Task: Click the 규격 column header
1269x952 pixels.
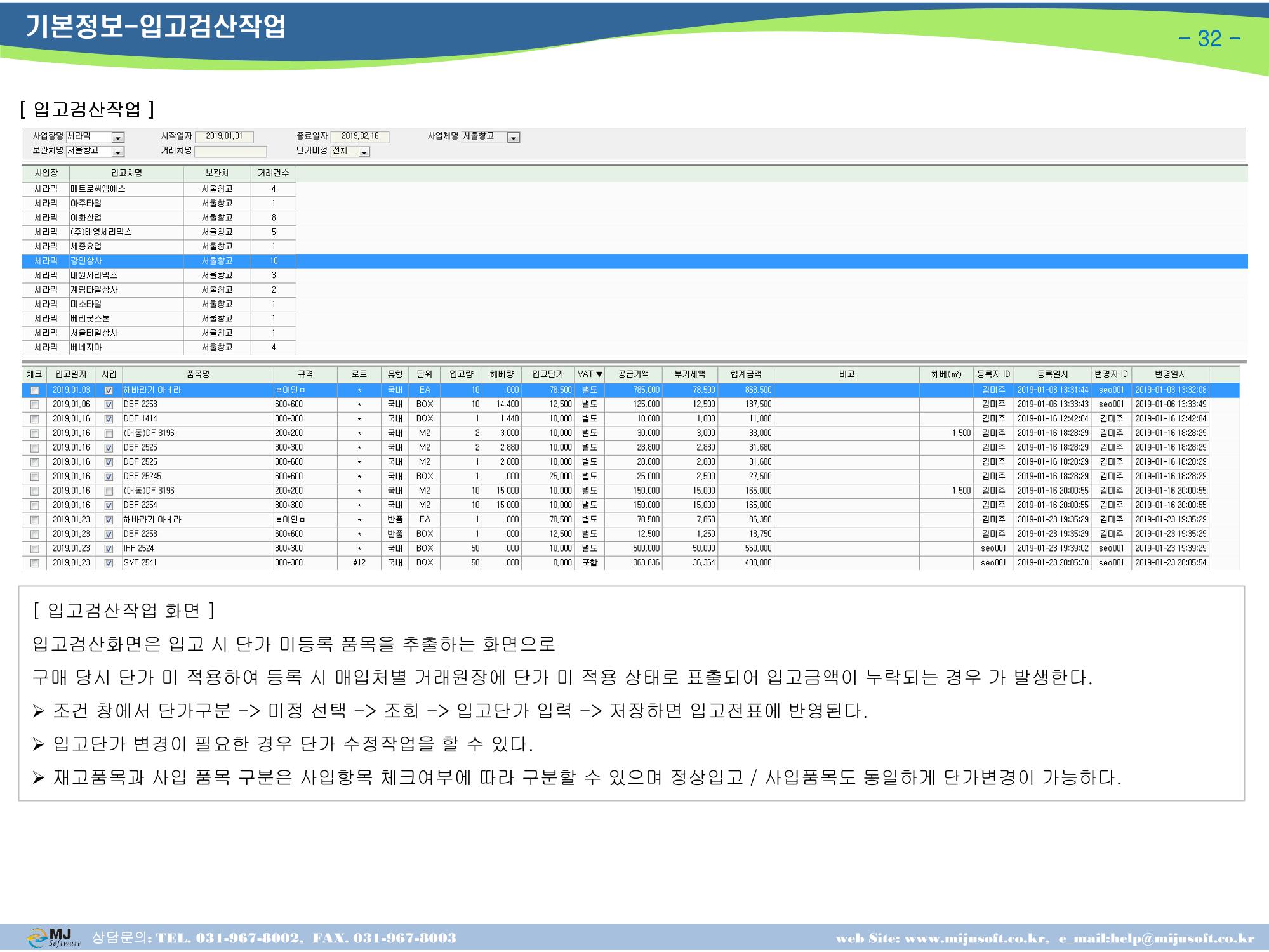Action: [305, 374]
